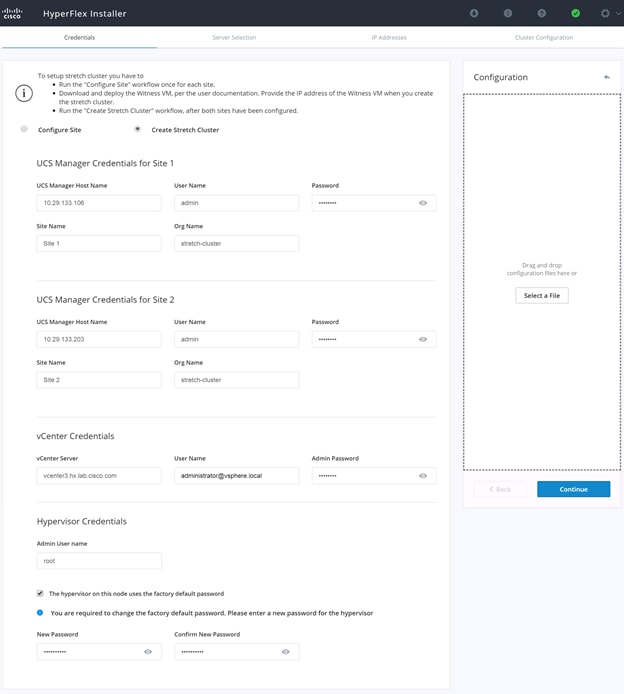Click Select a File button
624x694 pixels.
tap(542, 295)
